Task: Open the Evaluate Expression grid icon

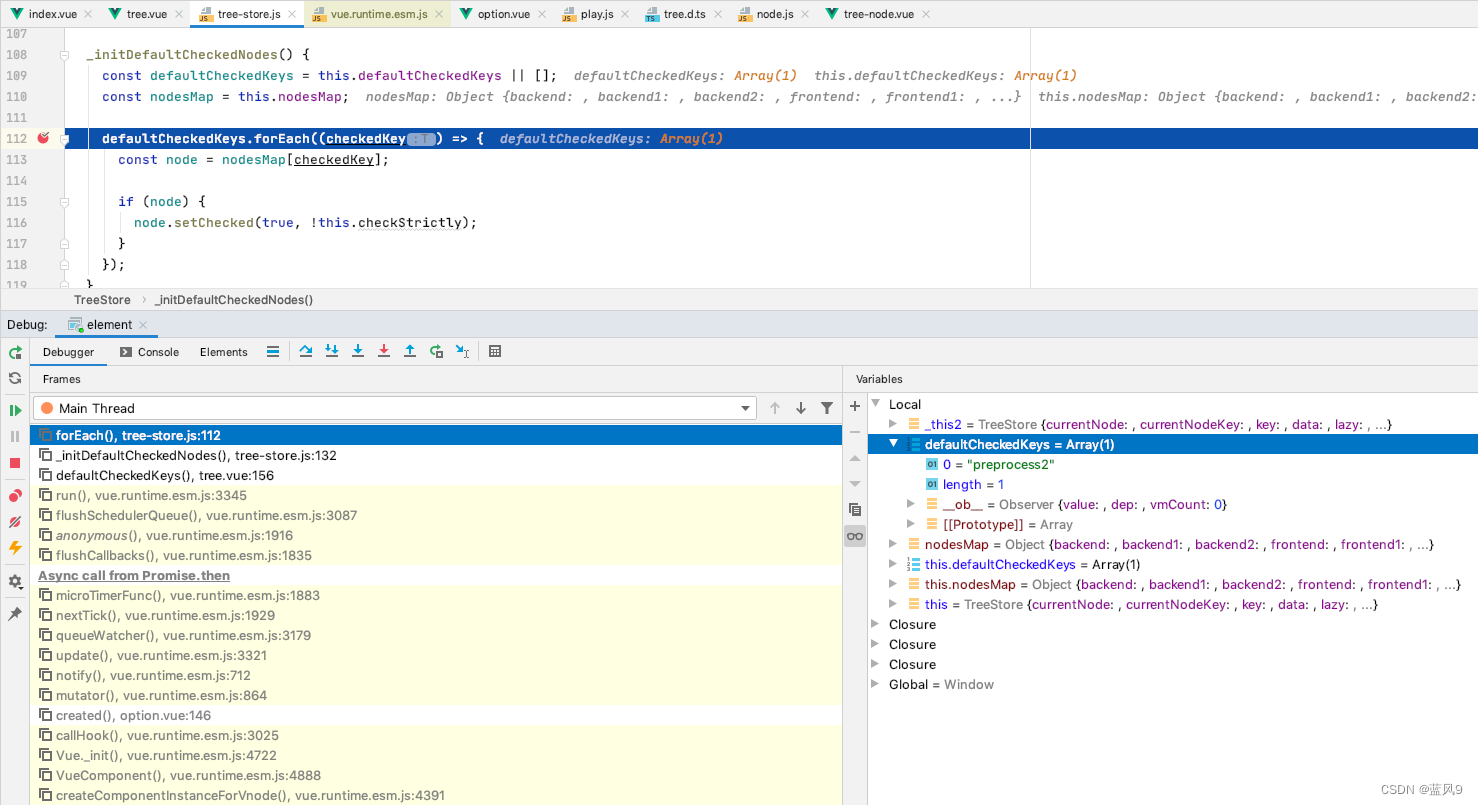Action: click(x=495, y=351)
